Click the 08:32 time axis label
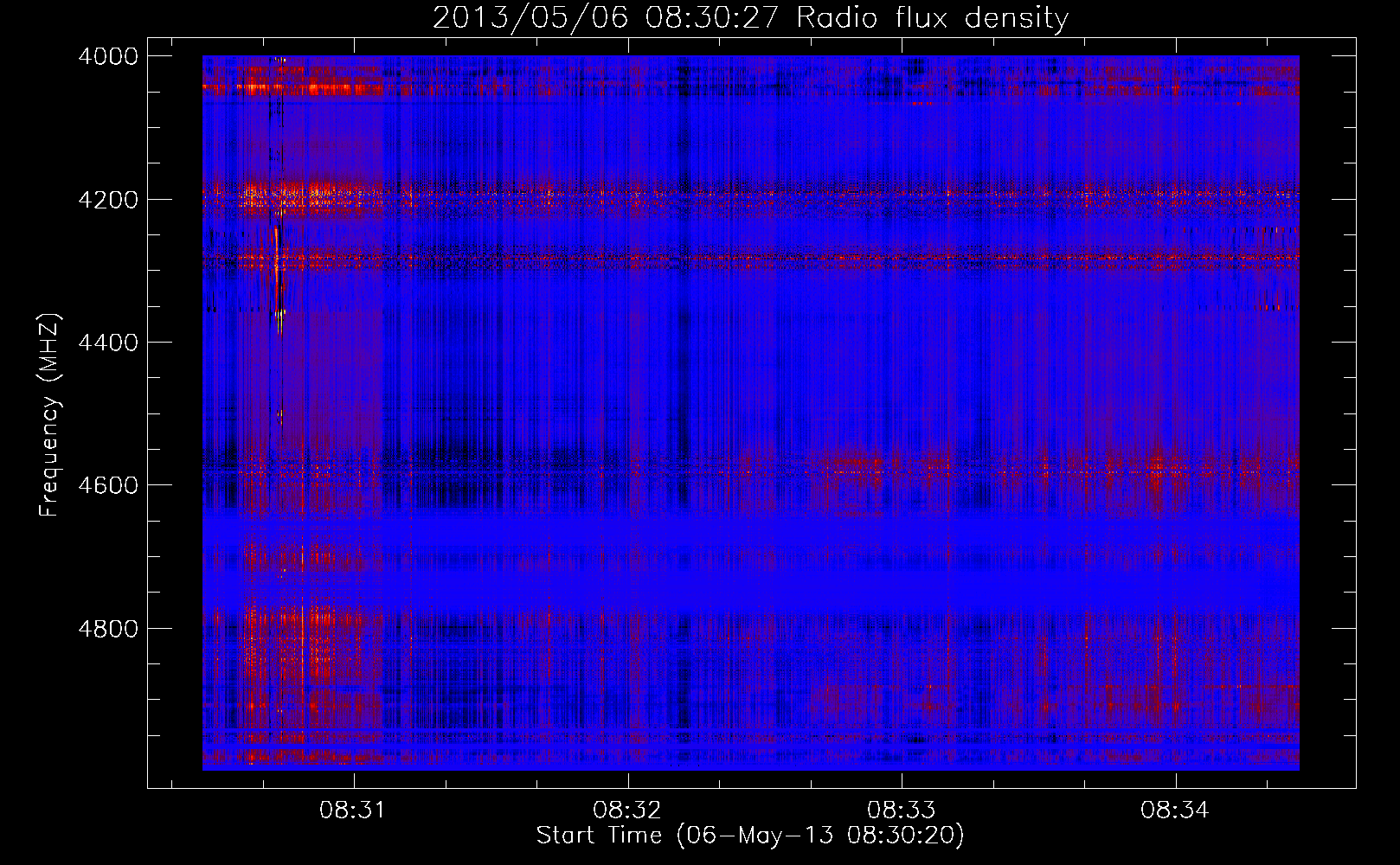Viewport: 1400px width, 865px height. coord(626,811)
